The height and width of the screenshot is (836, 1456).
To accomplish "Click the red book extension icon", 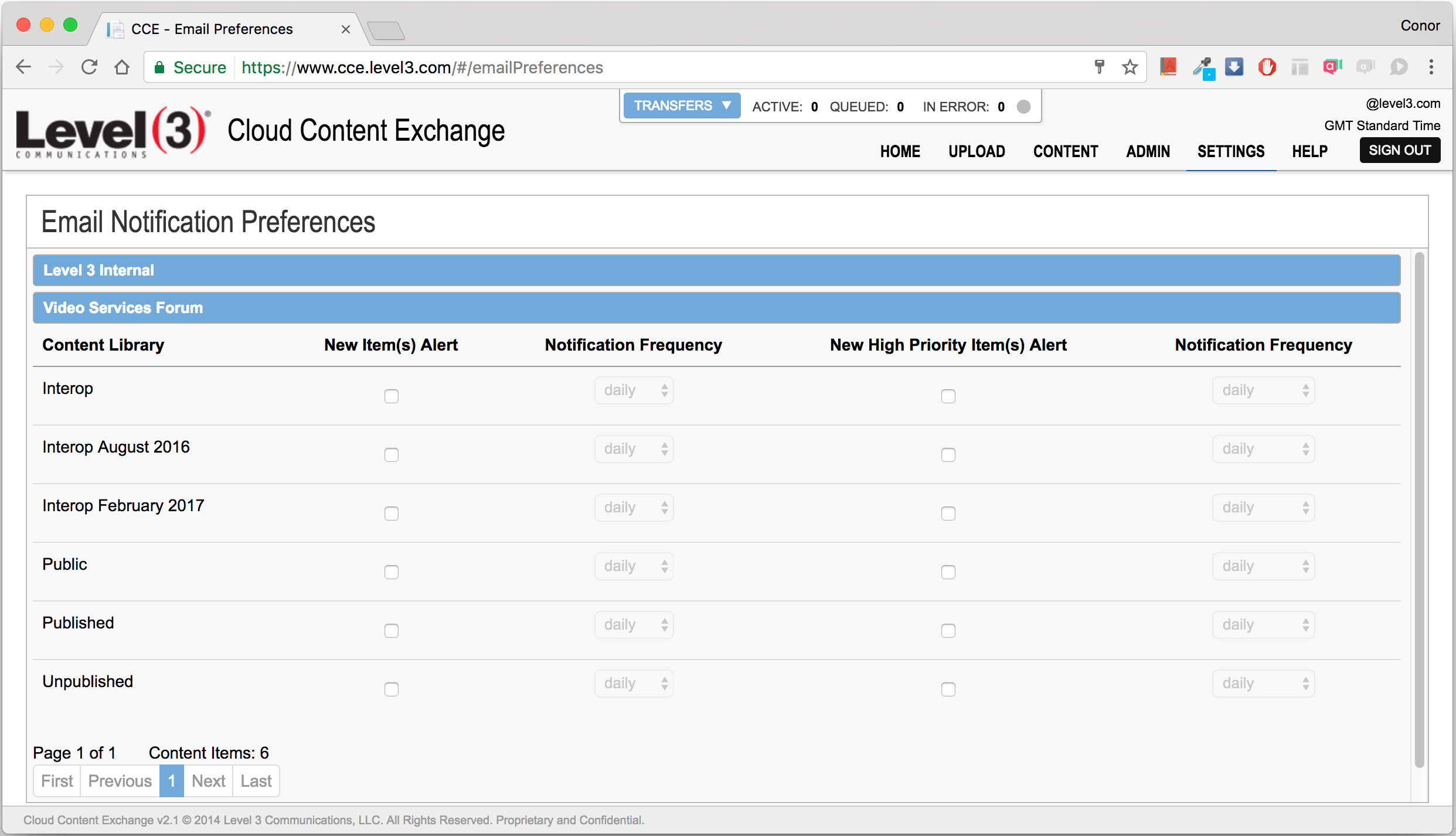I will [1168, 67].
